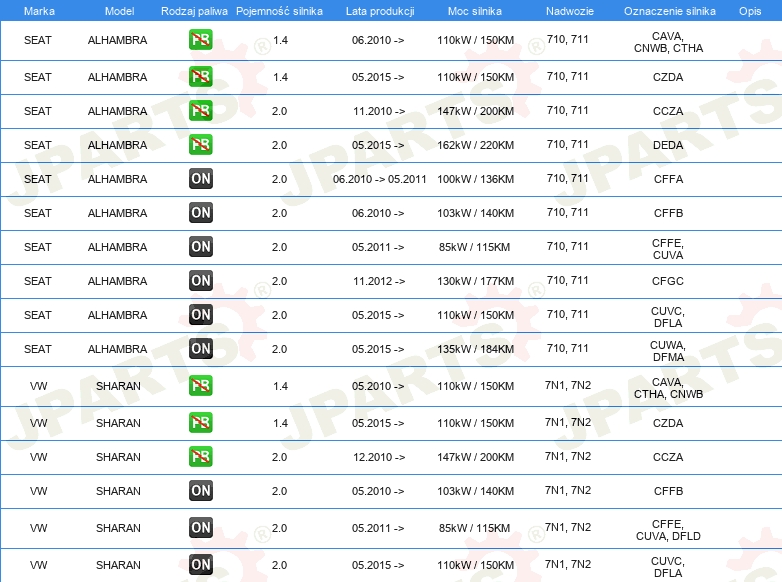
Task: Click engine capacity 1.4 in SEAT CZDA row
Action: pyautogui.click(x=280, y=77)
